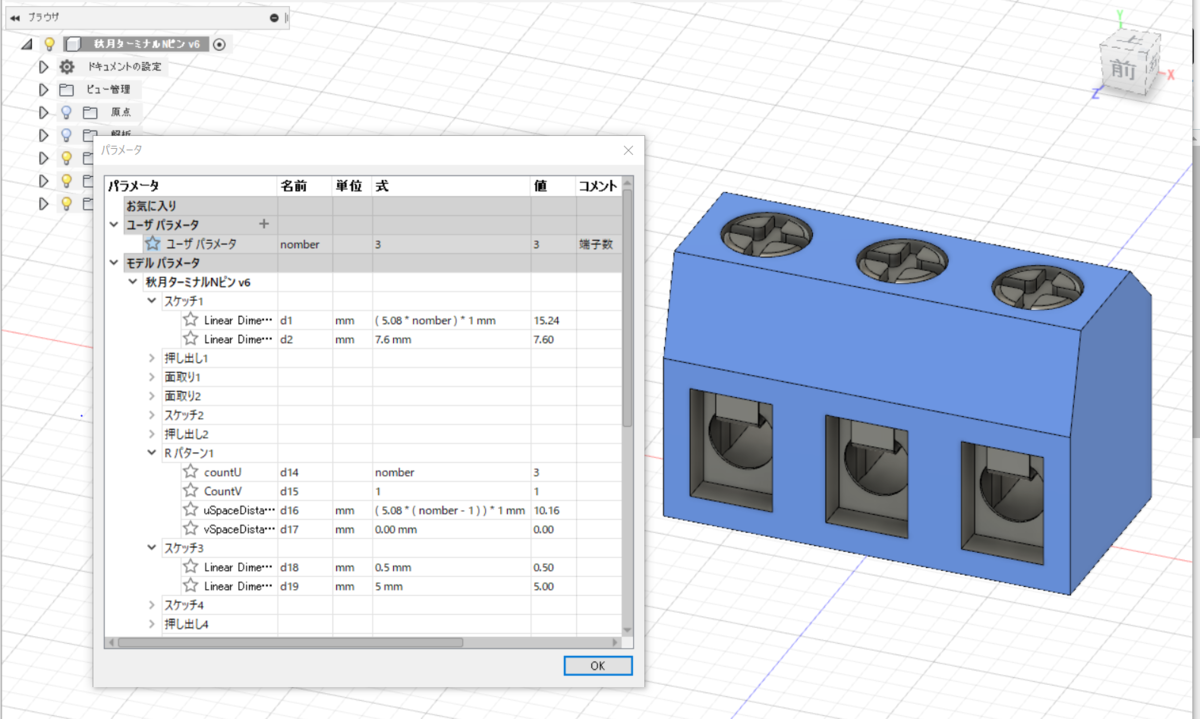Unstar the nomber user parameter
The image size is (1200, 719).
coord(152,243)
